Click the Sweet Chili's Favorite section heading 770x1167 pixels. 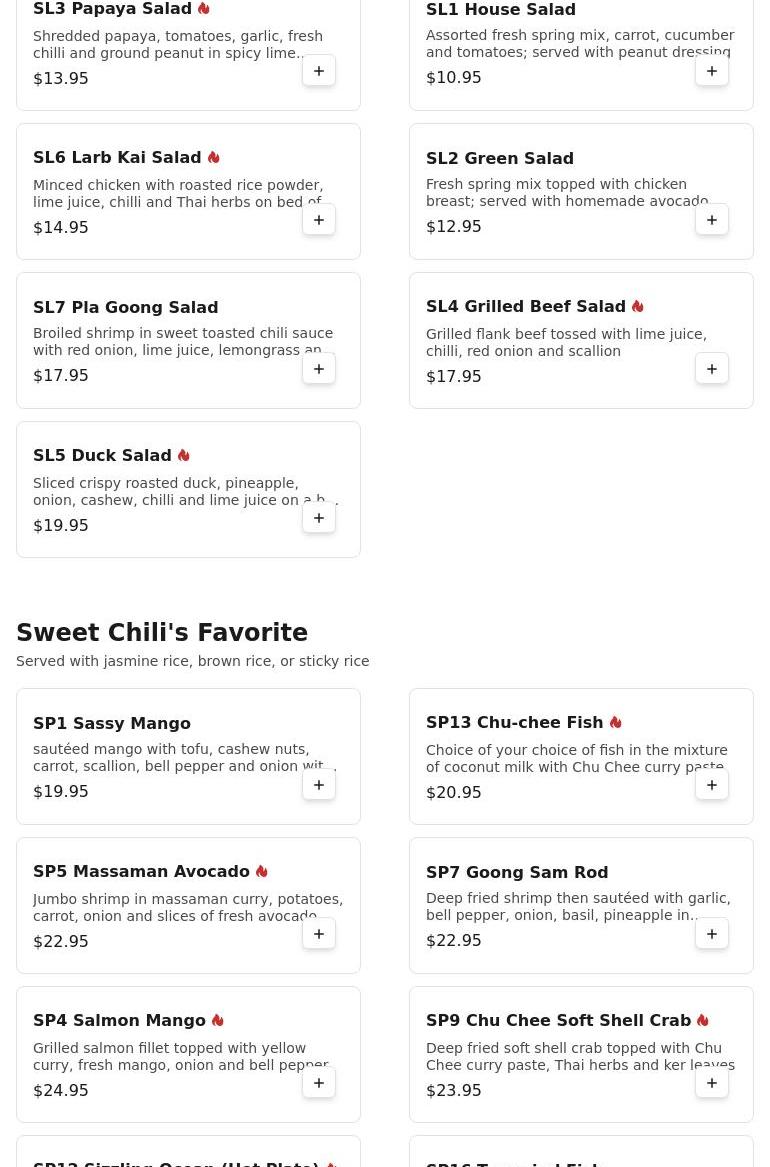(162, 632)
